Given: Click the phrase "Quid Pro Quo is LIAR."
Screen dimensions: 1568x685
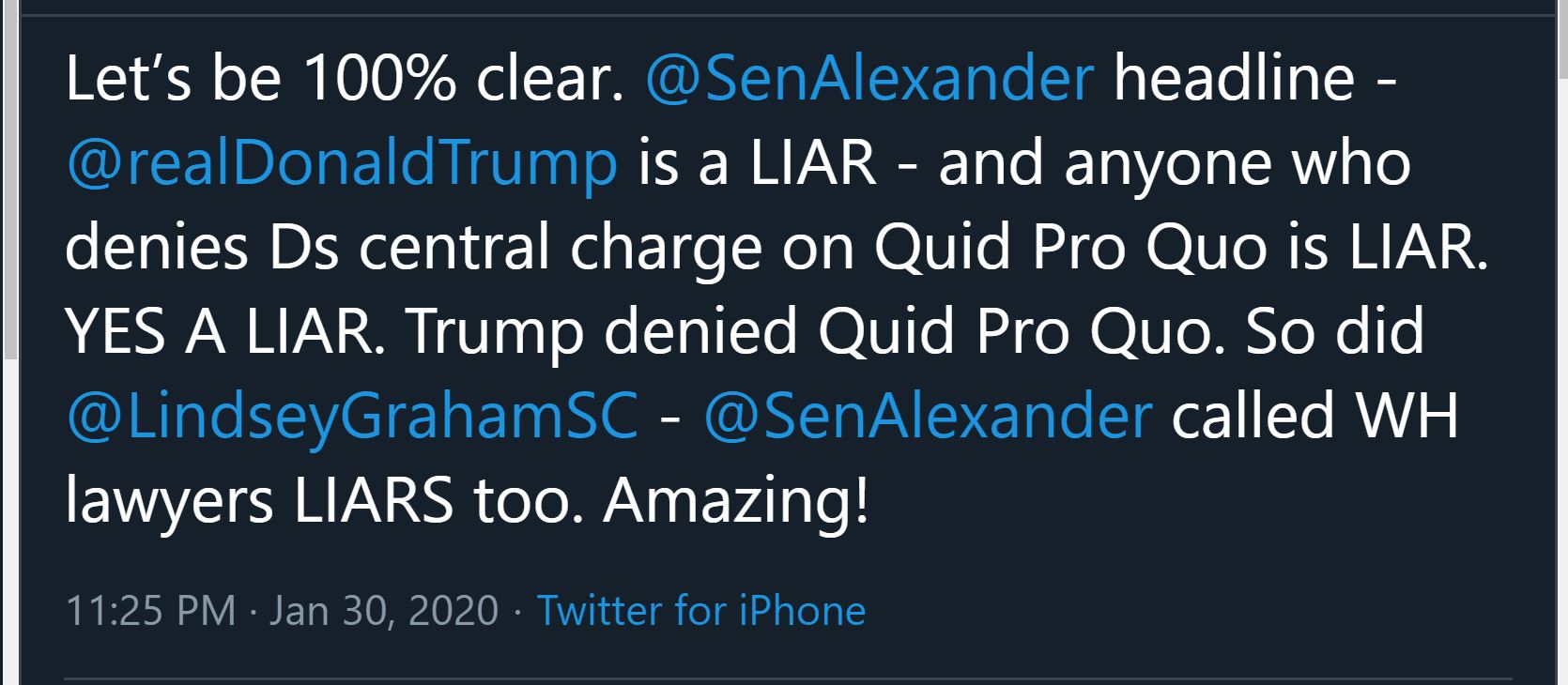Looking at the screenshot, I should tap(1181, 247).
